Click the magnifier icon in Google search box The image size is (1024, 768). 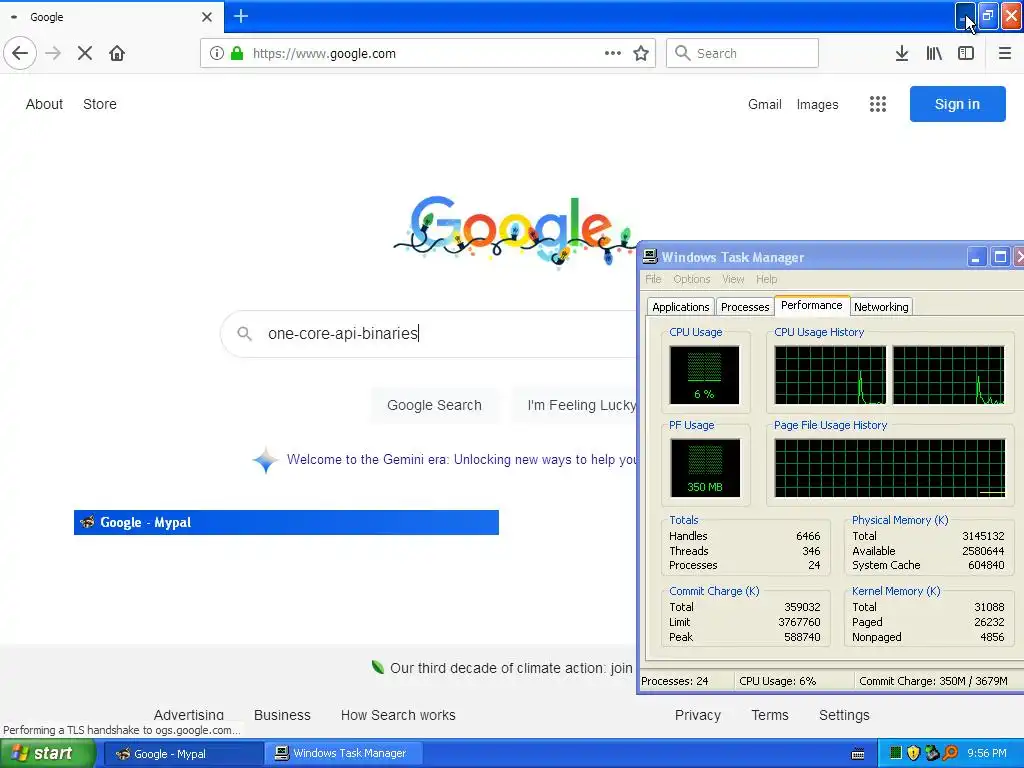pos(244,334)
